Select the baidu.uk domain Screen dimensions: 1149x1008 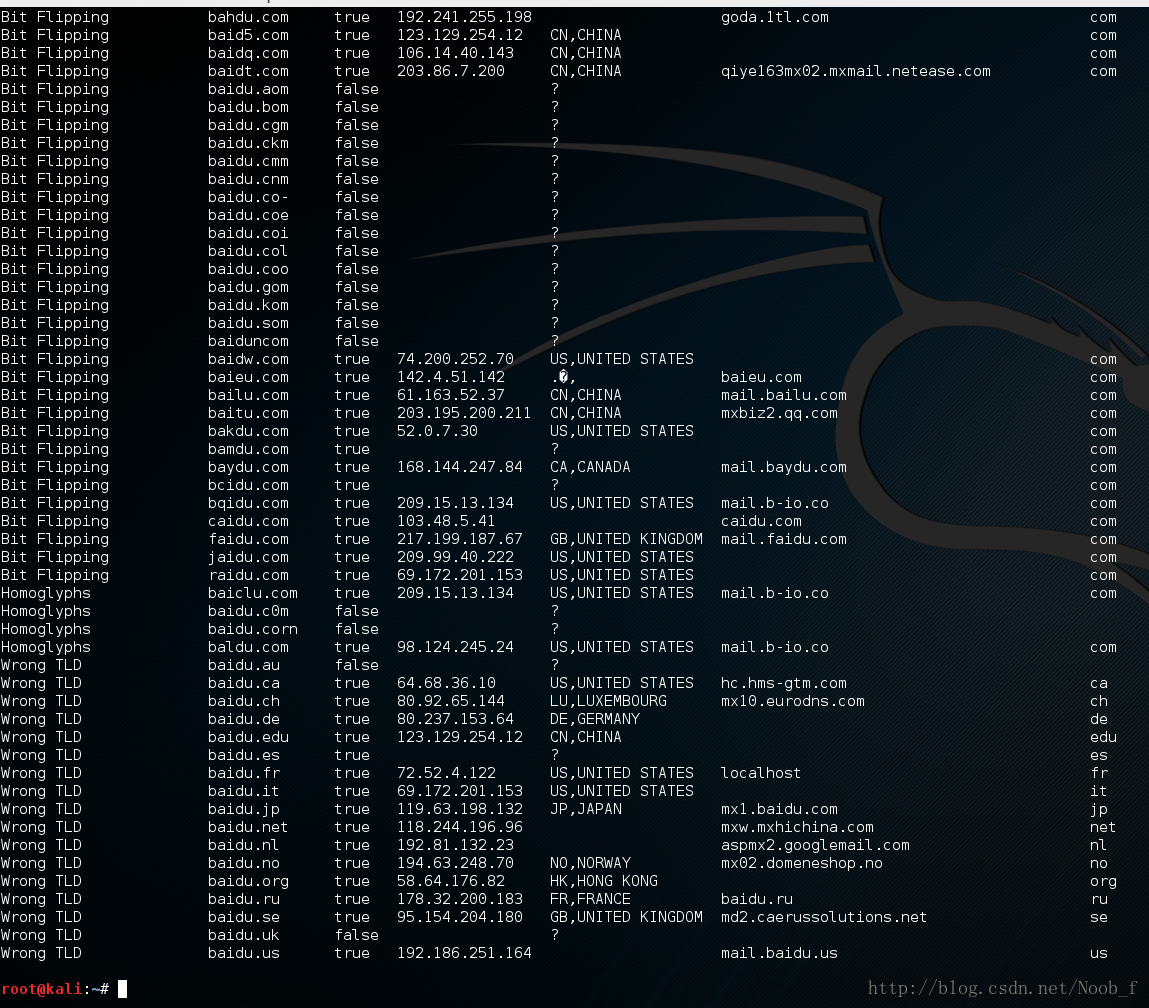[243, 935]
